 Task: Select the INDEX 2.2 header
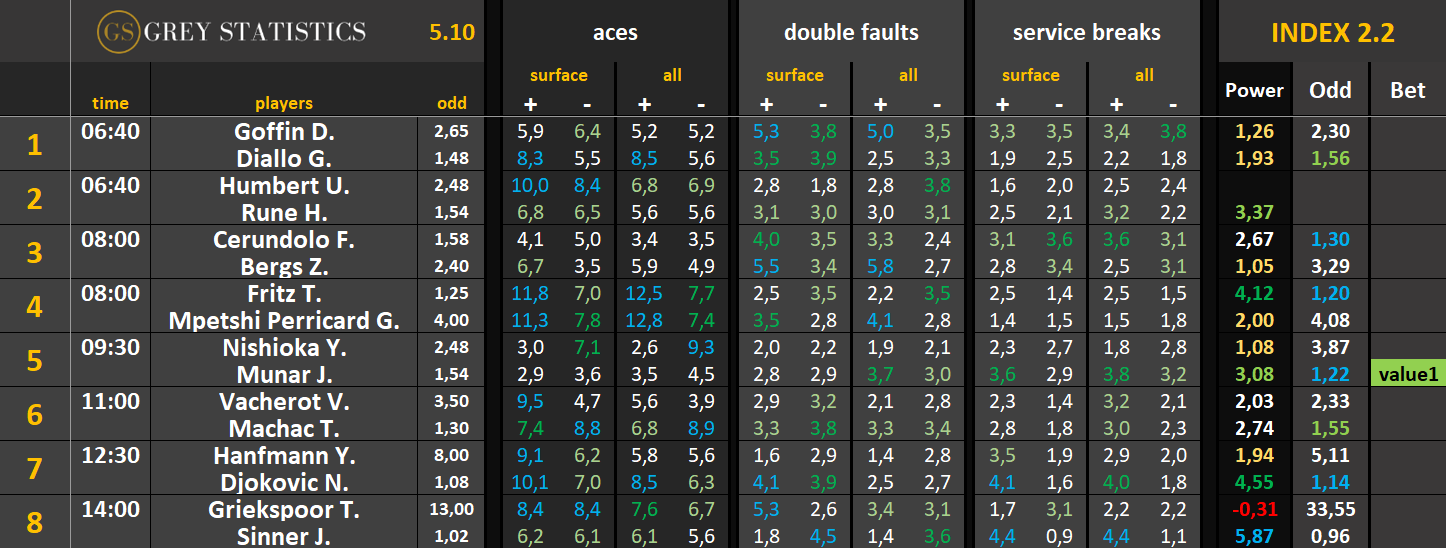pyautogui.click(x=1332, y=32)
